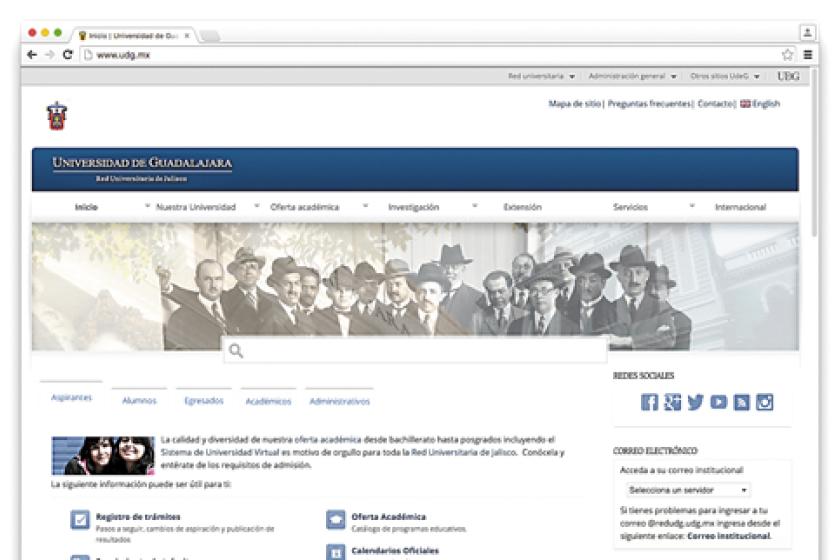
Task: Click the Calendarios Oficiales calendar icon
Action: [x=335, y=552]
